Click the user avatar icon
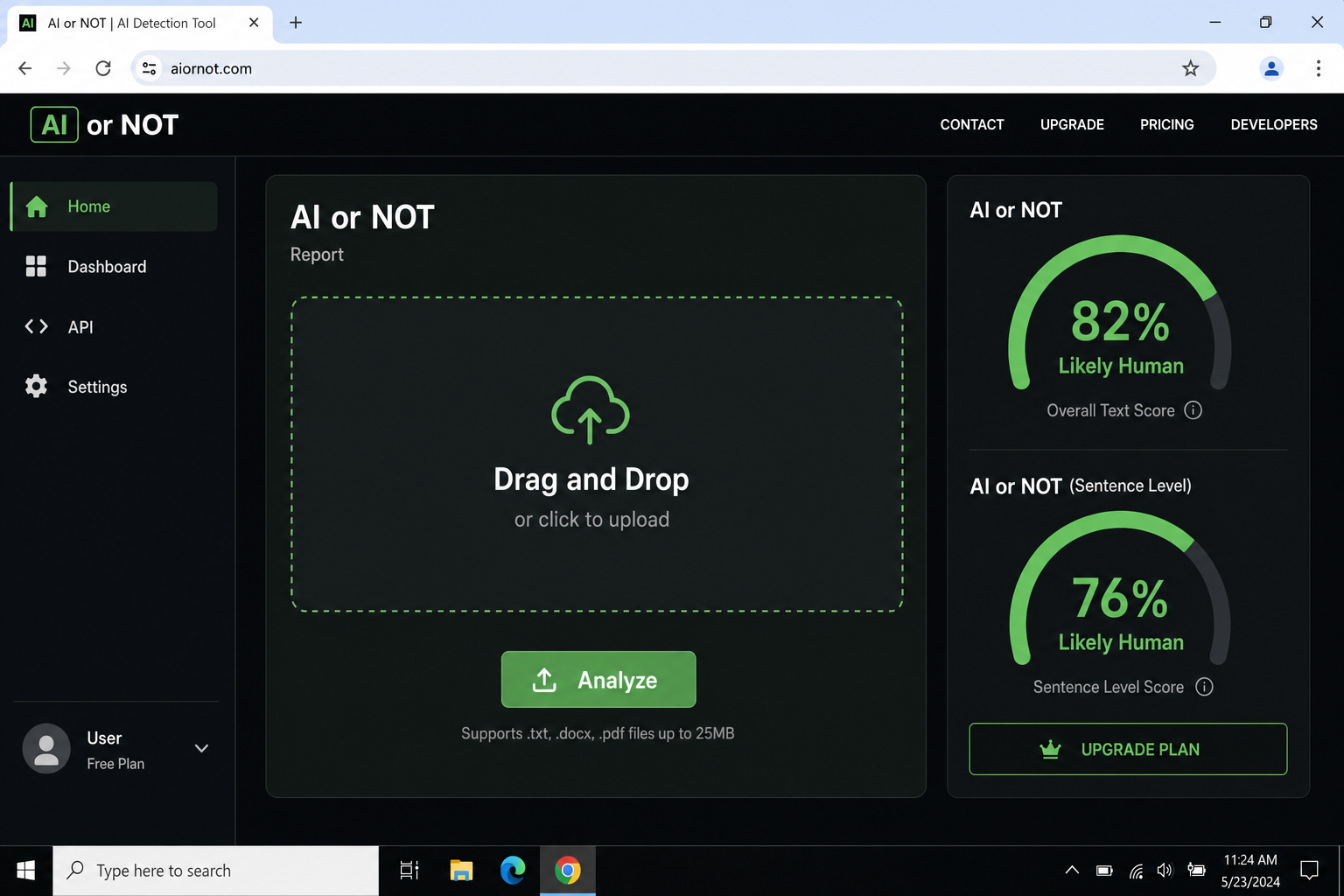This screenshot has width=1344, height=896. (45, 748)
